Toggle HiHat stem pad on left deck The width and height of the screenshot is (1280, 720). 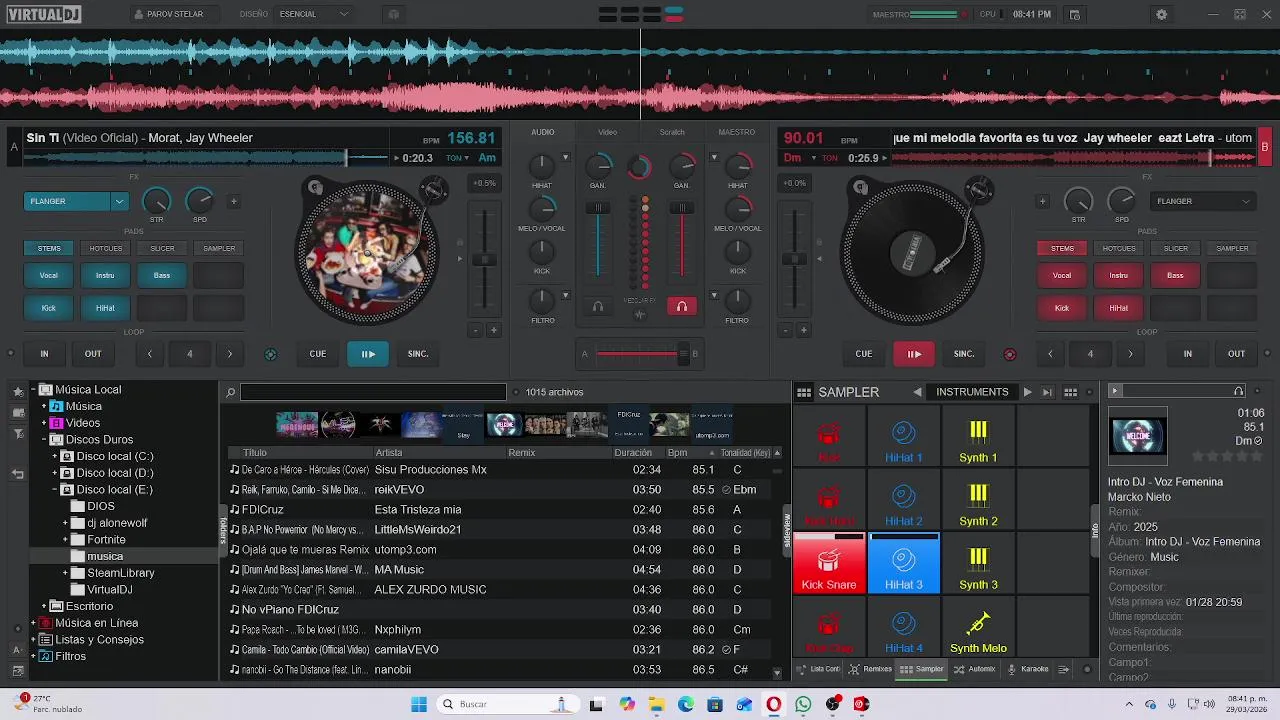105,308
